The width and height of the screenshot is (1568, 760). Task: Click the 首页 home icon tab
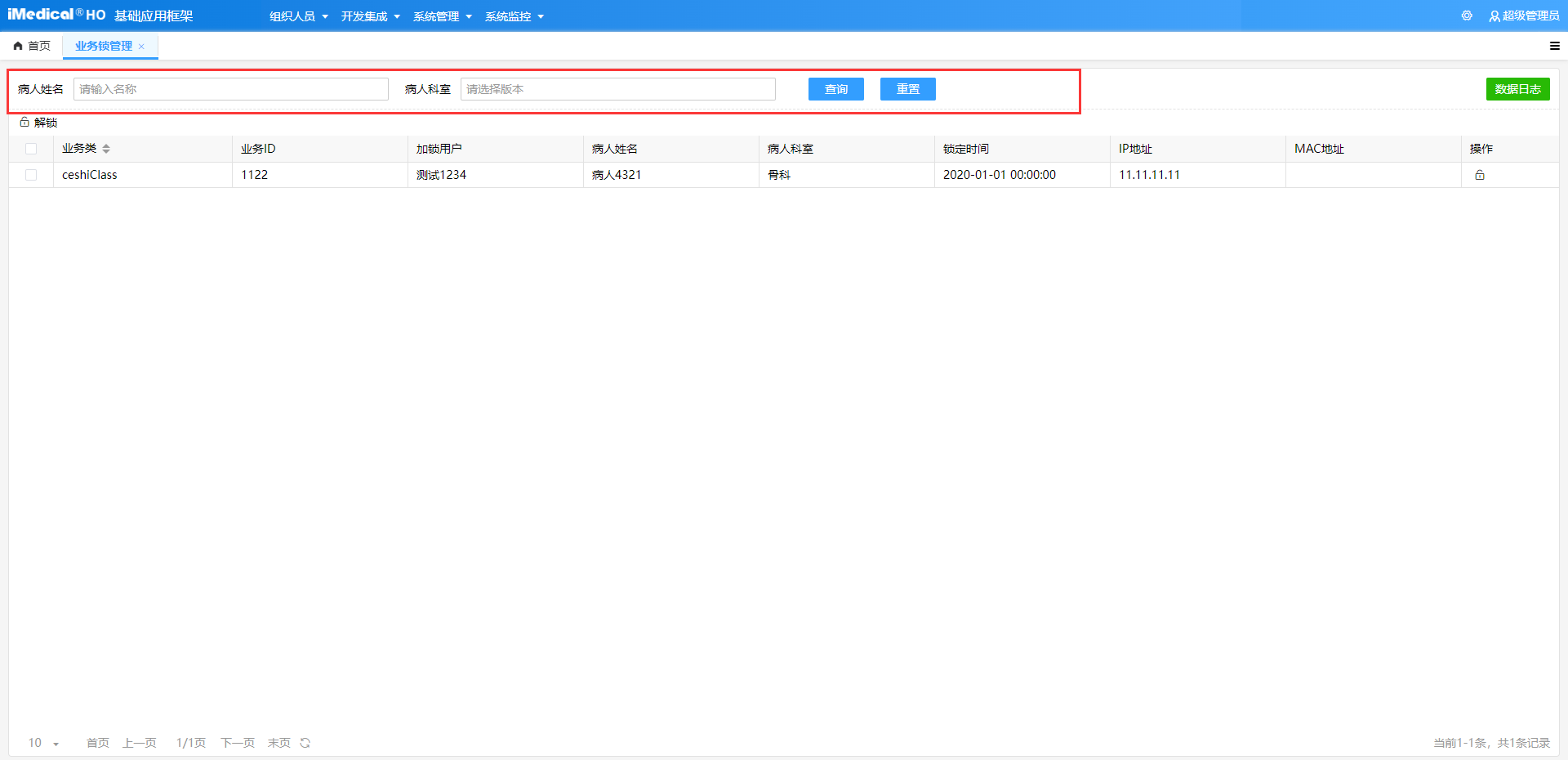pos(32,46)
